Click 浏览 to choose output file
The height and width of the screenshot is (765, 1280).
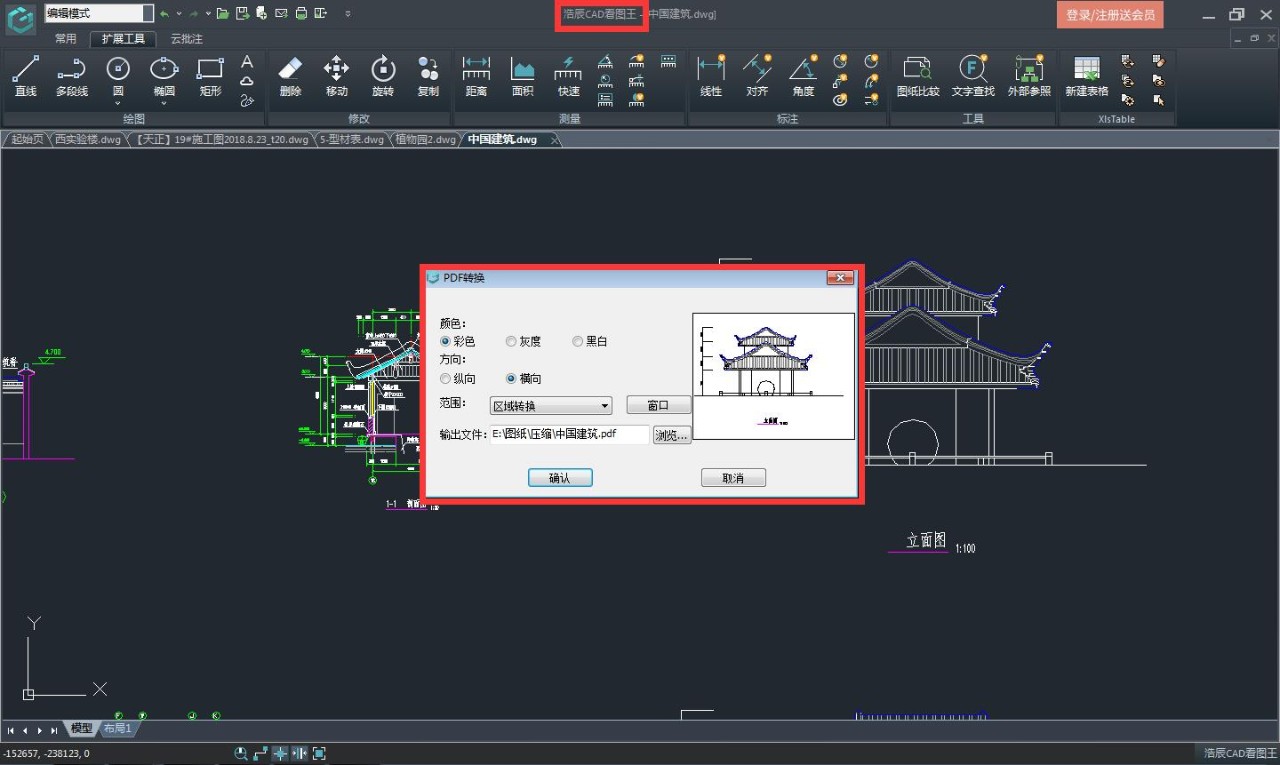point(672,434)
